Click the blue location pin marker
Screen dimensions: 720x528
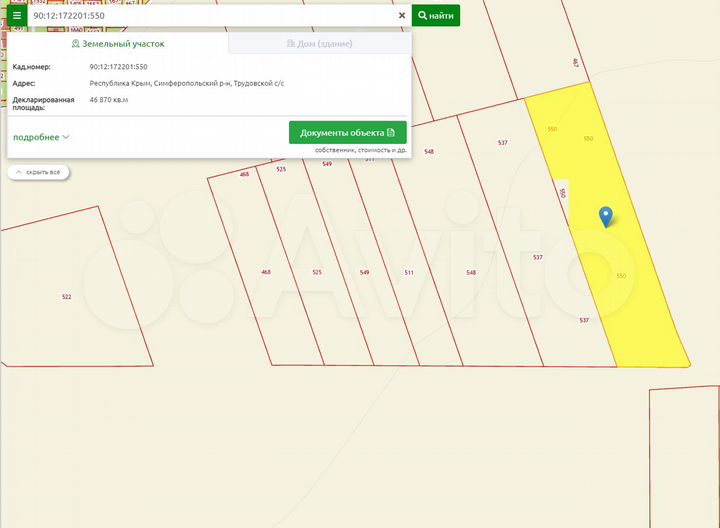click(605, 216)
